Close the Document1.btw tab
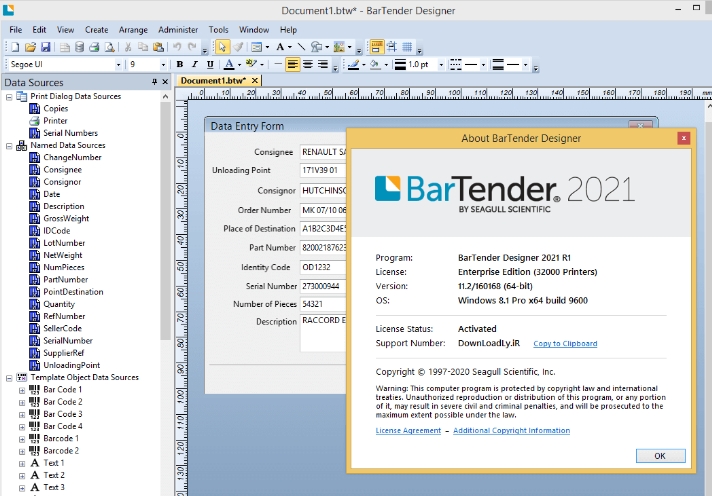This screenshot has width=712, height=496. (x=255, y=81)
